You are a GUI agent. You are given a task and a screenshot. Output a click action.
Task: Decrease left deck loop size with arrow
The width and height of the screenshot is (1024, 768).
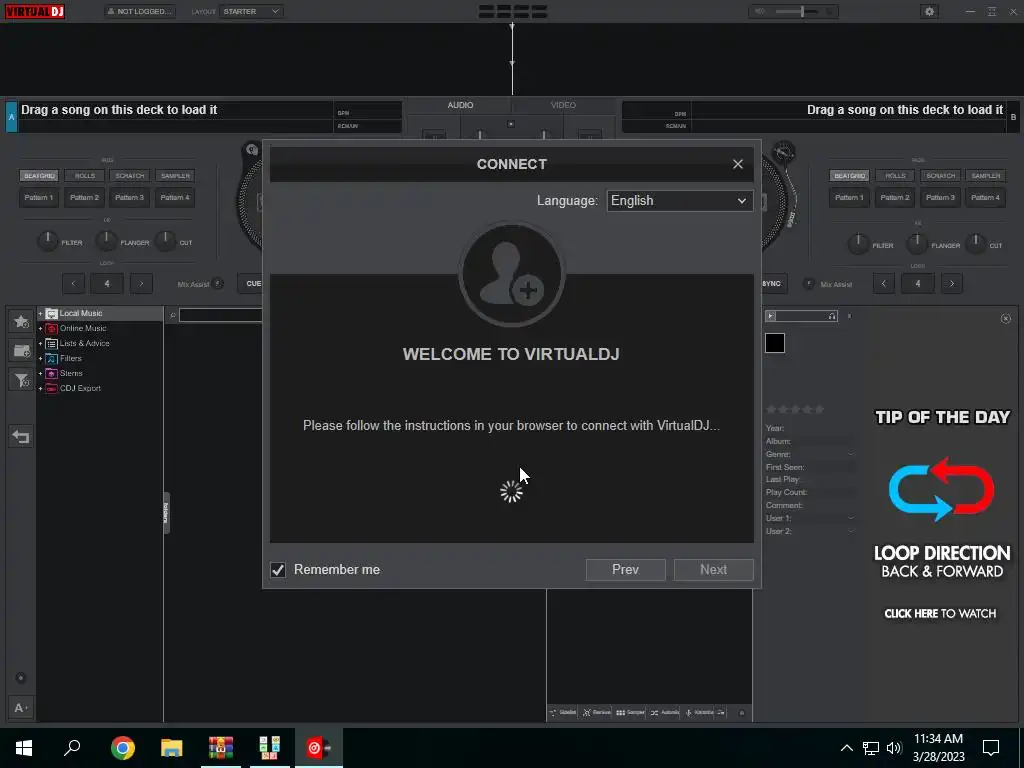click(x=74, y=283)
